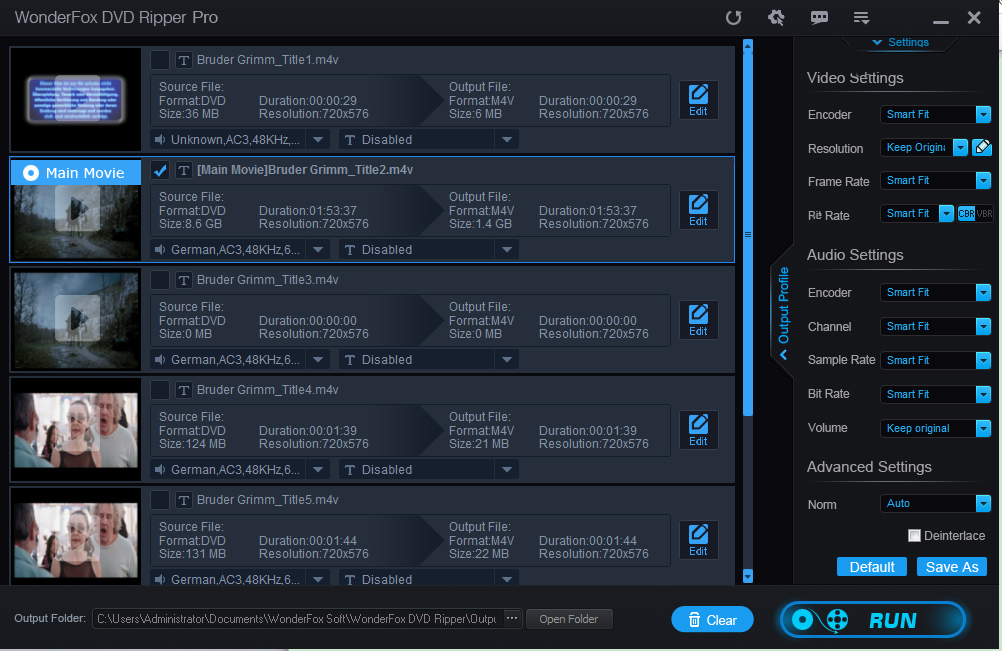Viewport: 1002px width, 651px height.
Task: Click Edit icon for Bruder Grimm_Title3.m4v
Action: point(698,320)
